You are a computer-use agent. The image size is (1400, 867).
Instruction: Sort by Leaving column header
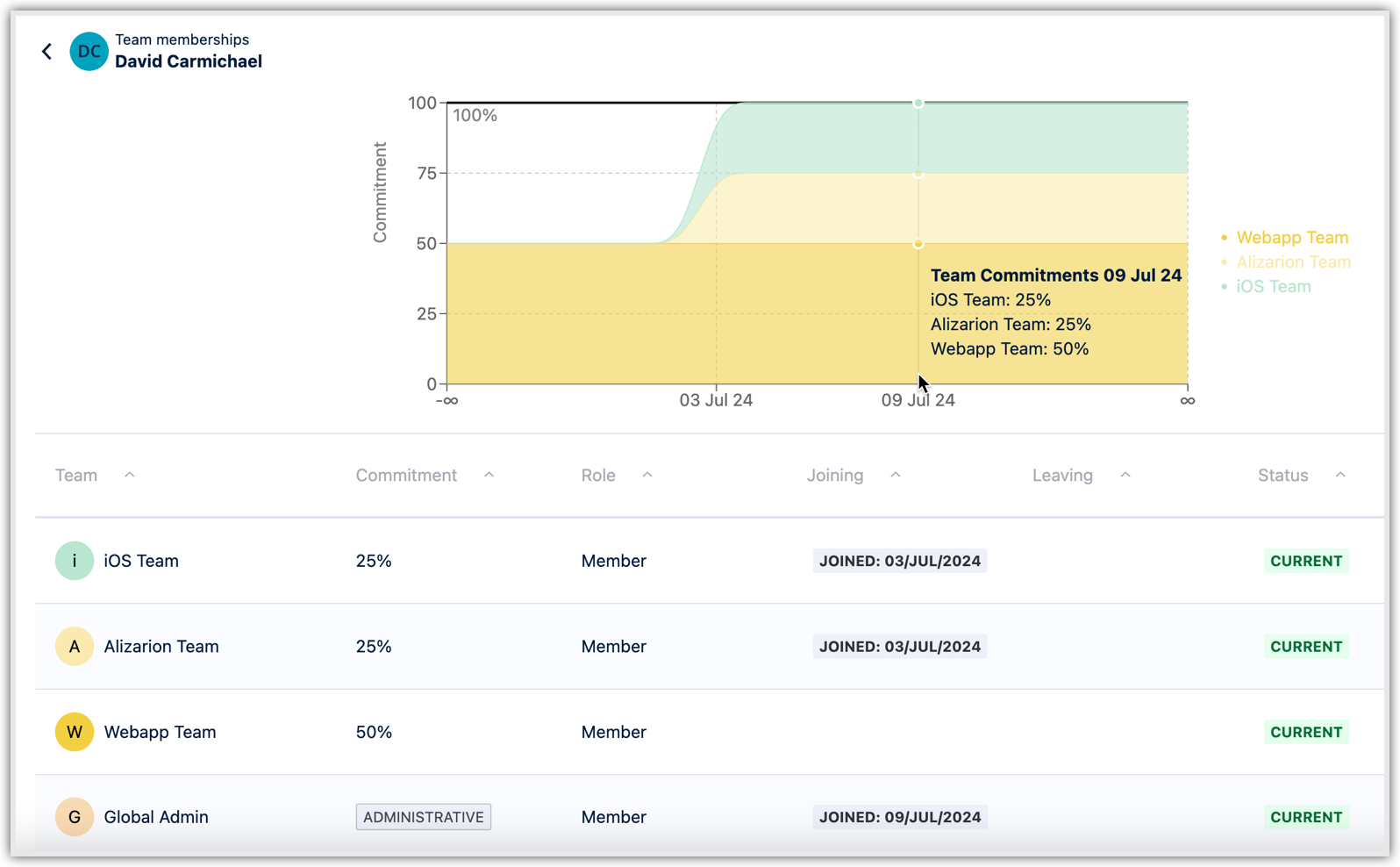pyautogui.click(x=1062, y=476)
